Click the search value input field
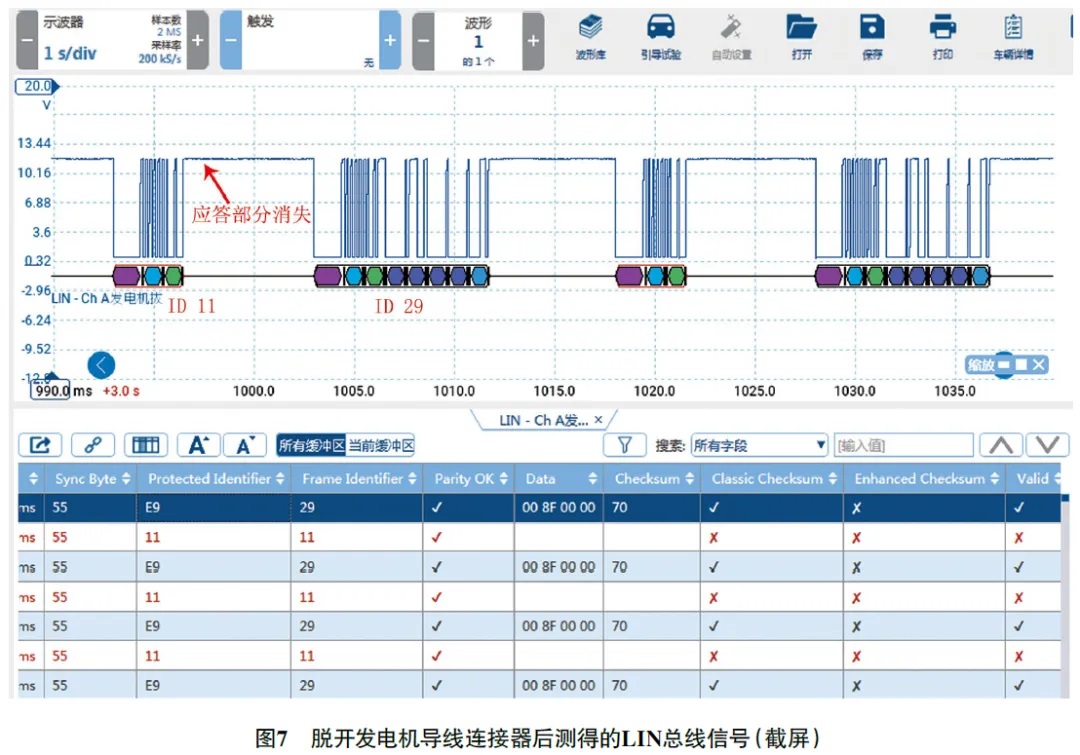 click(x=903, y=445)
